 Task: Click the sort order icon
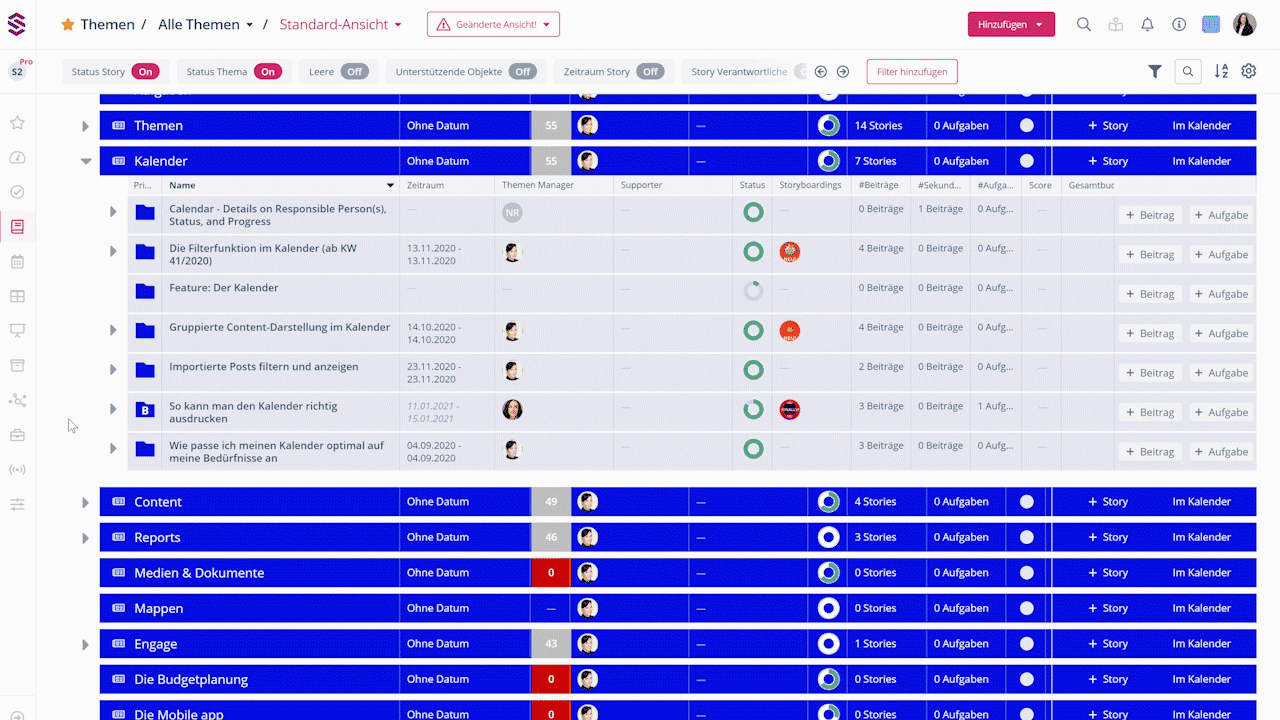(1221, 71)
